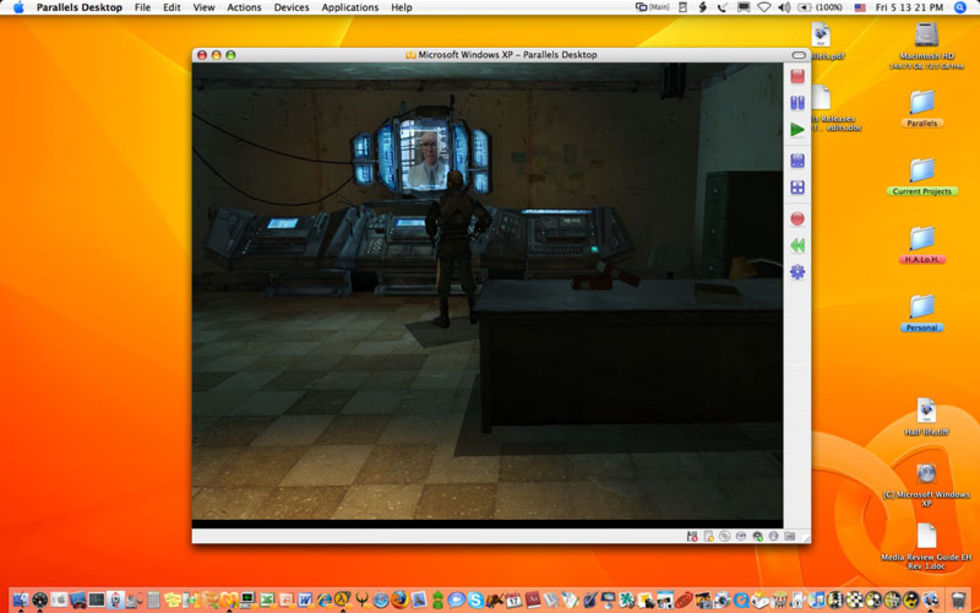Screen dimensions: 980x613
Task: Click the shared folder status icon
Action: [789, 537]
